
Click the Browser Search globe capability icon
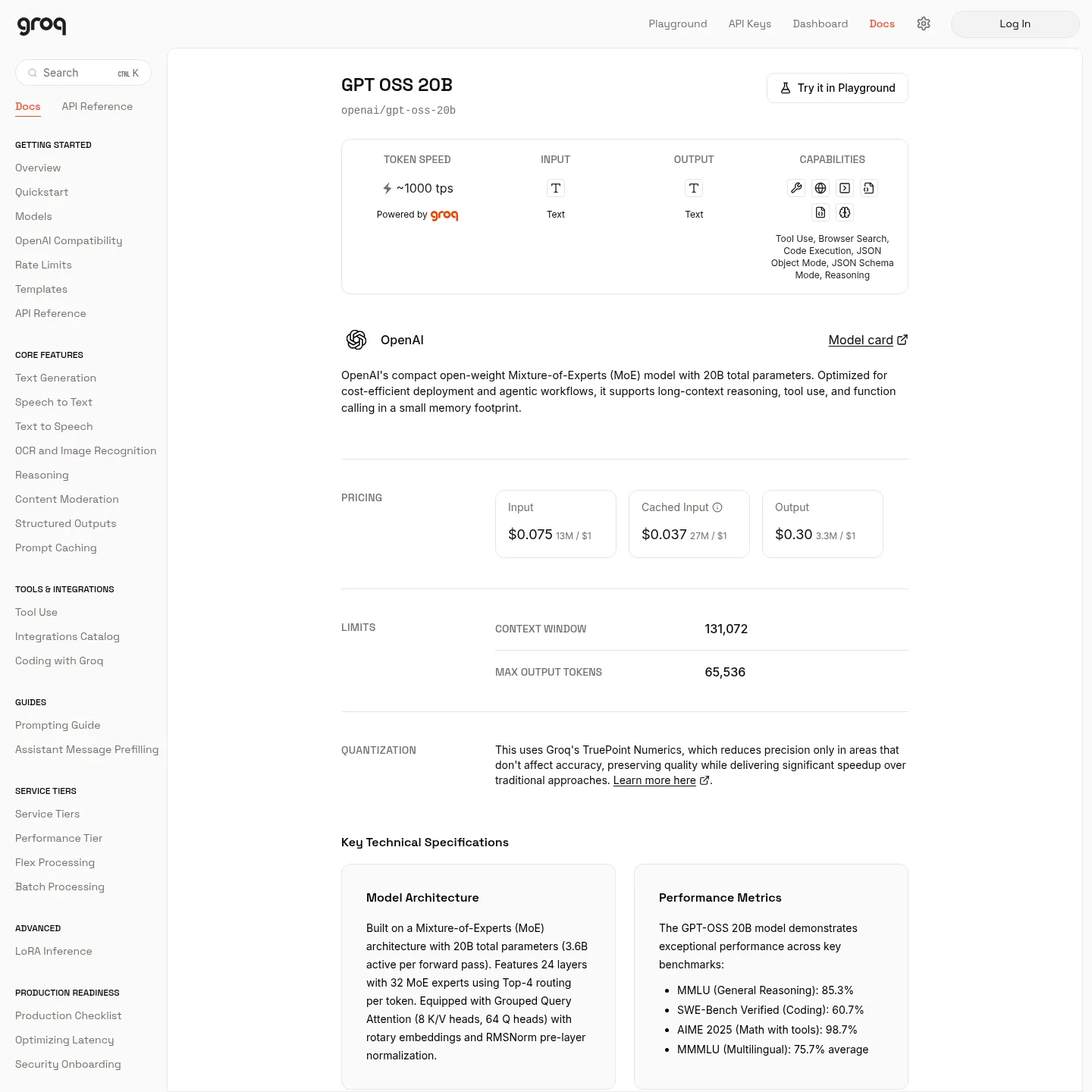[821, 188]
